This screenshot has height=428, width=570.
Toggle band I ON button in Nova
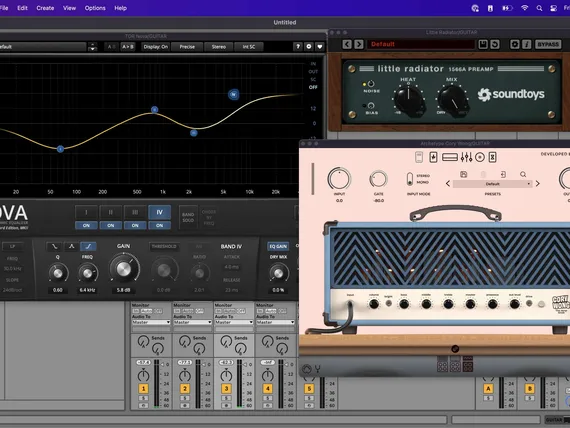tap(86, 225)
